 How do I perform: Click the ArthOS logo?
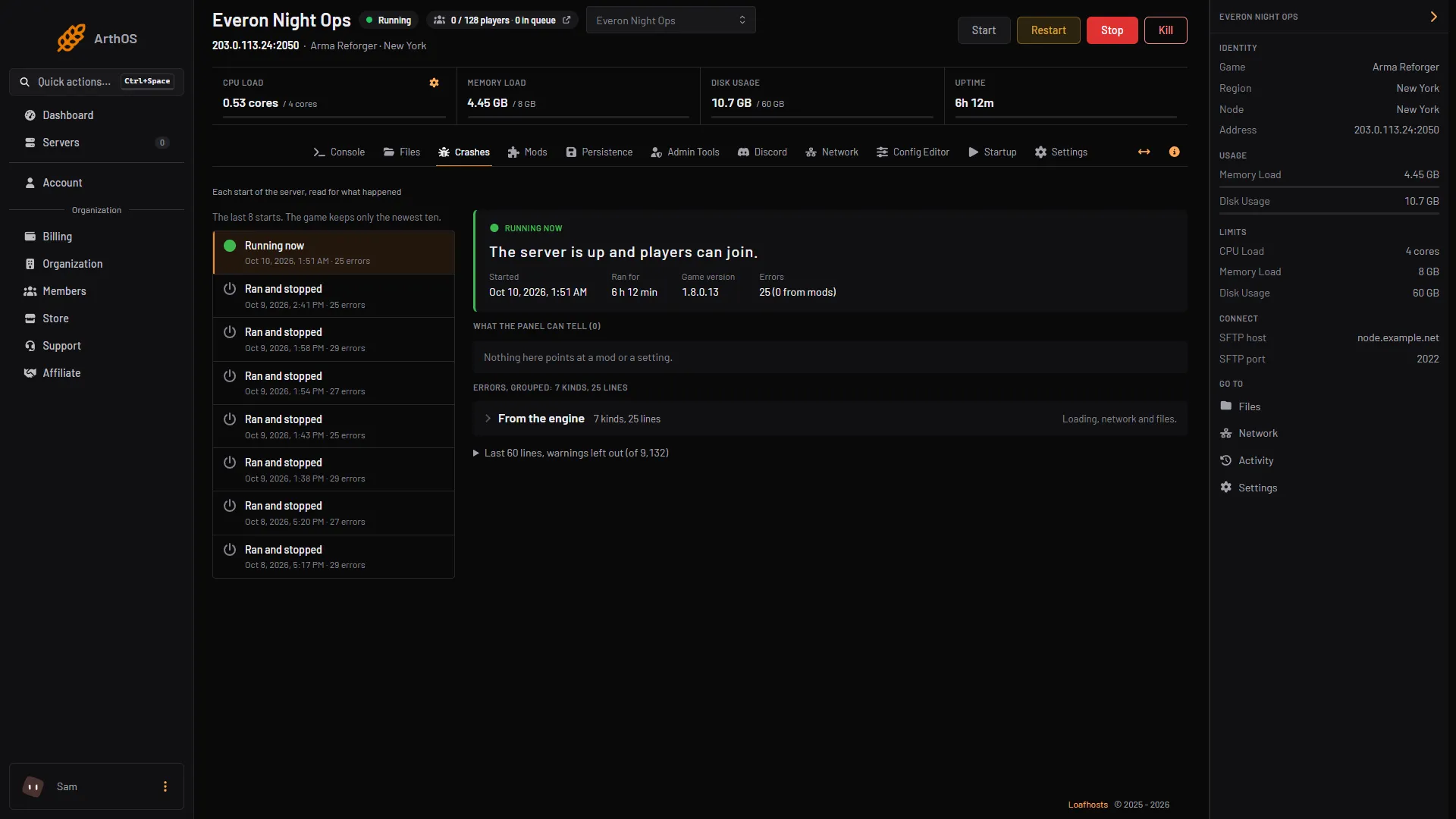click(x=97, y=38)
